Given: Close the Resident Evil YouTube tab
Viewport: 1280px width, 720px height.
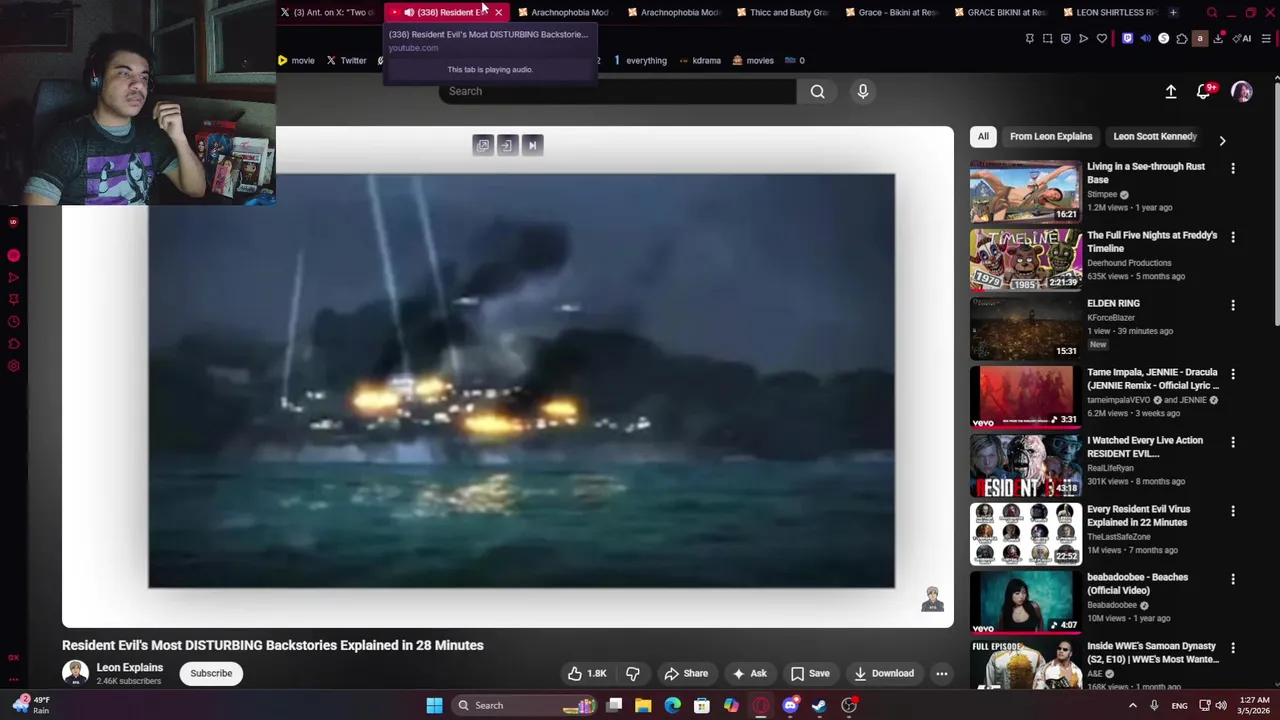Looking at the screenshot, I should 498,12.
